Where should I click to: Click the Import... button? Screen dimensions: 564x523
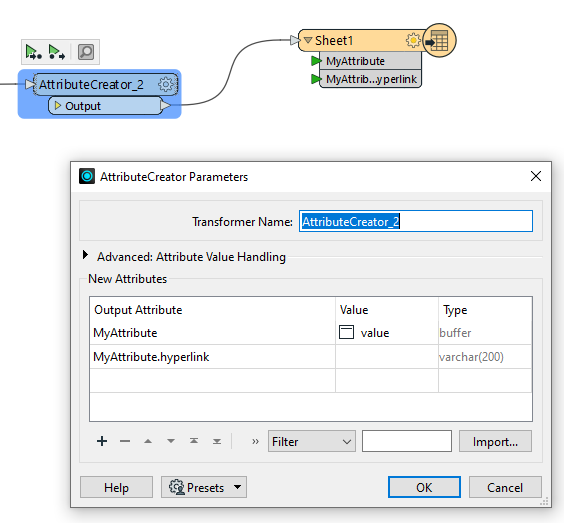(x=495, y=441)
